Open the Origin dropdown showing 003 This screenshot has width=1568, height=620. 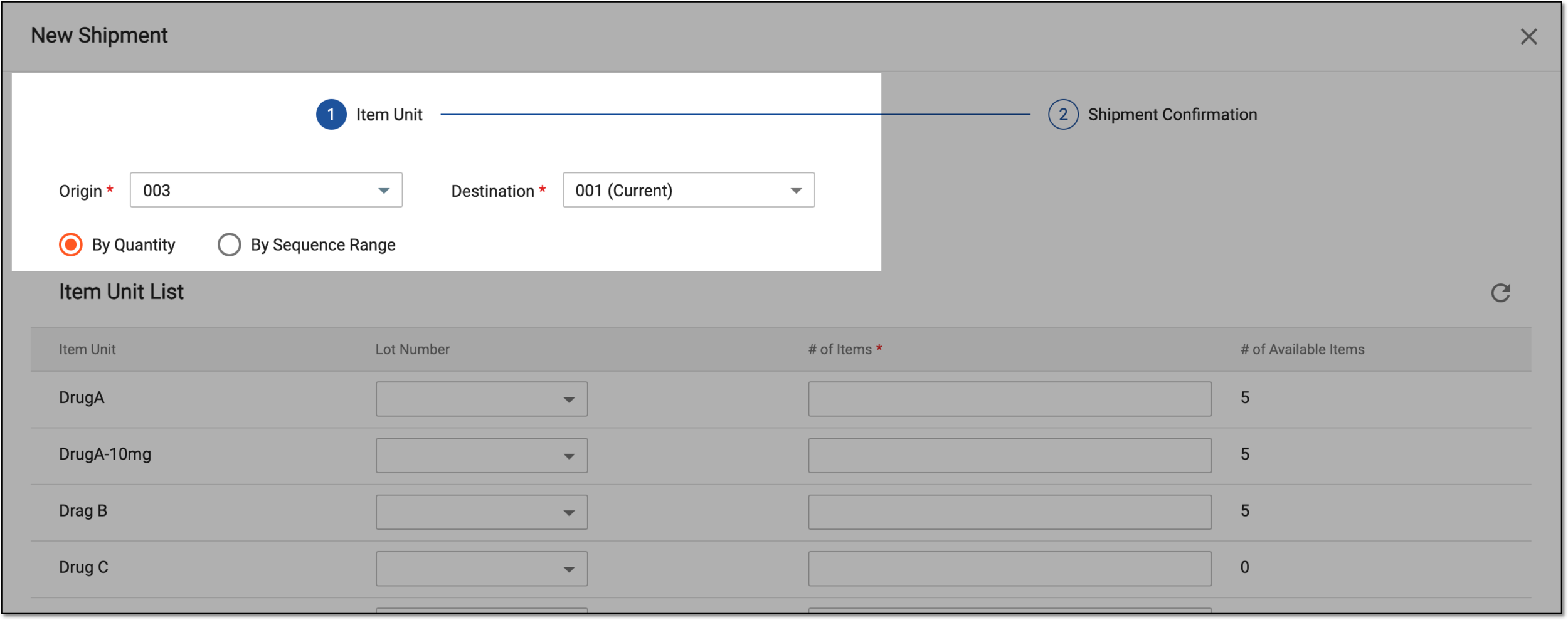coord(266,190)
